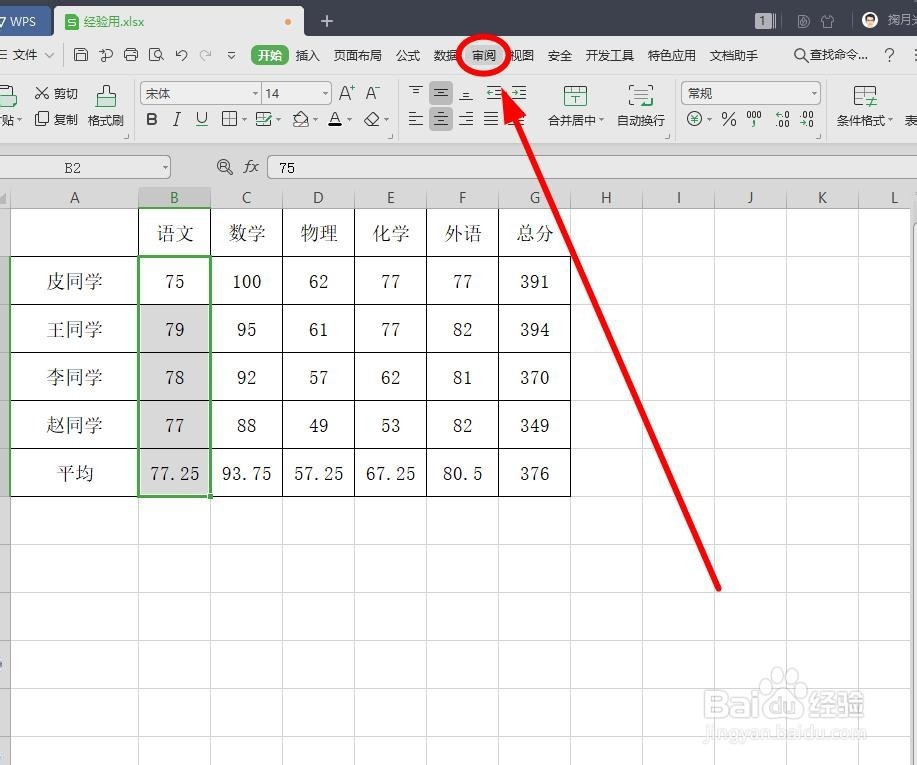Click the increase decimal places icon
Viewport: 917px width, 765px height.
(782, 119)
